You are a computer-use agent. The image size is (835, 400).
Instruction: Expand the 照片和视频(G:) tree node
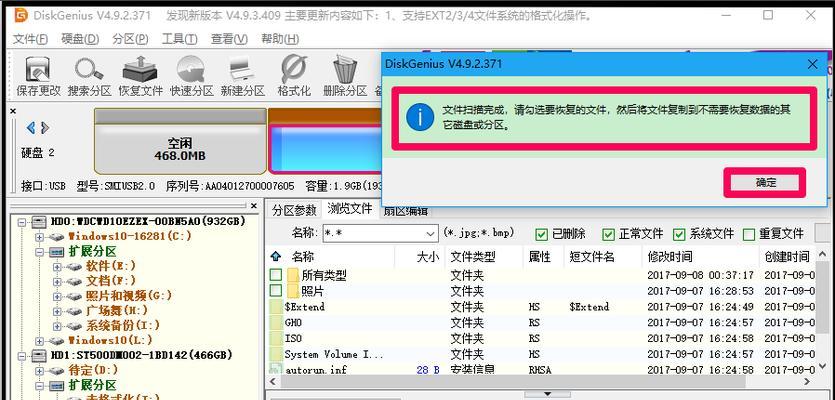click(56, 296)
